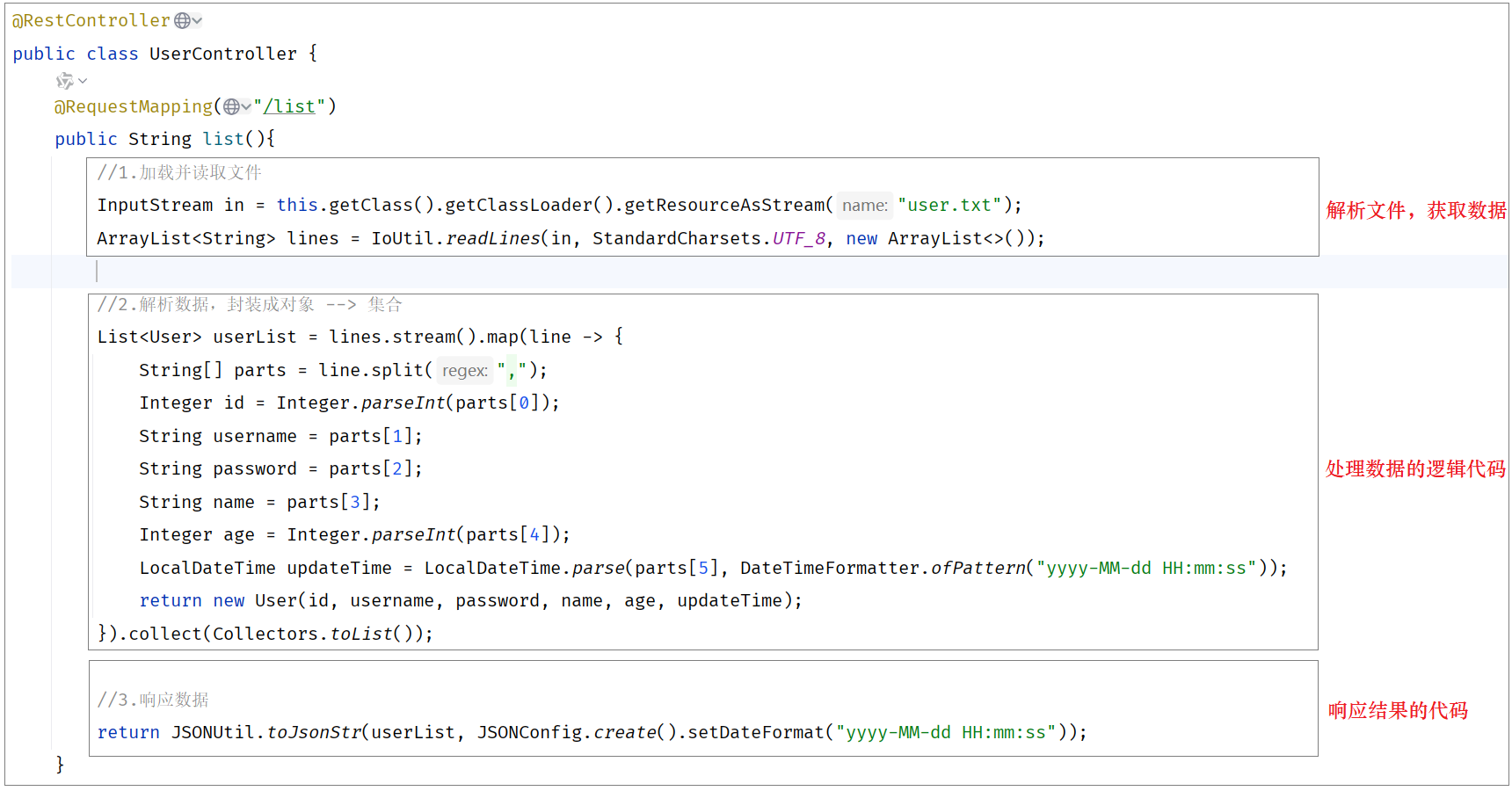This screenshot has width=1512, height=791.
Task: Click the toList method call
Action: coord(360,634)
